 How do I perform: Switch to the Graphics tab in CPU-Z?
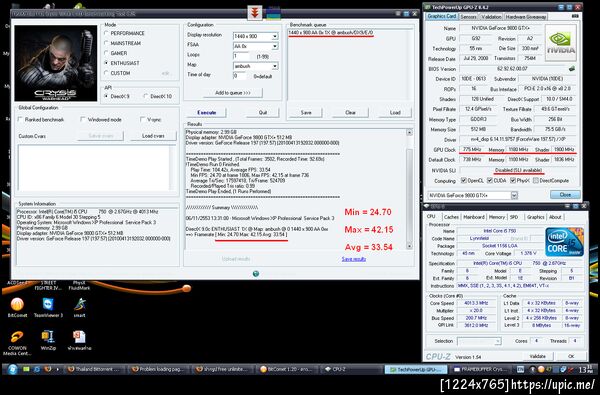535,217
